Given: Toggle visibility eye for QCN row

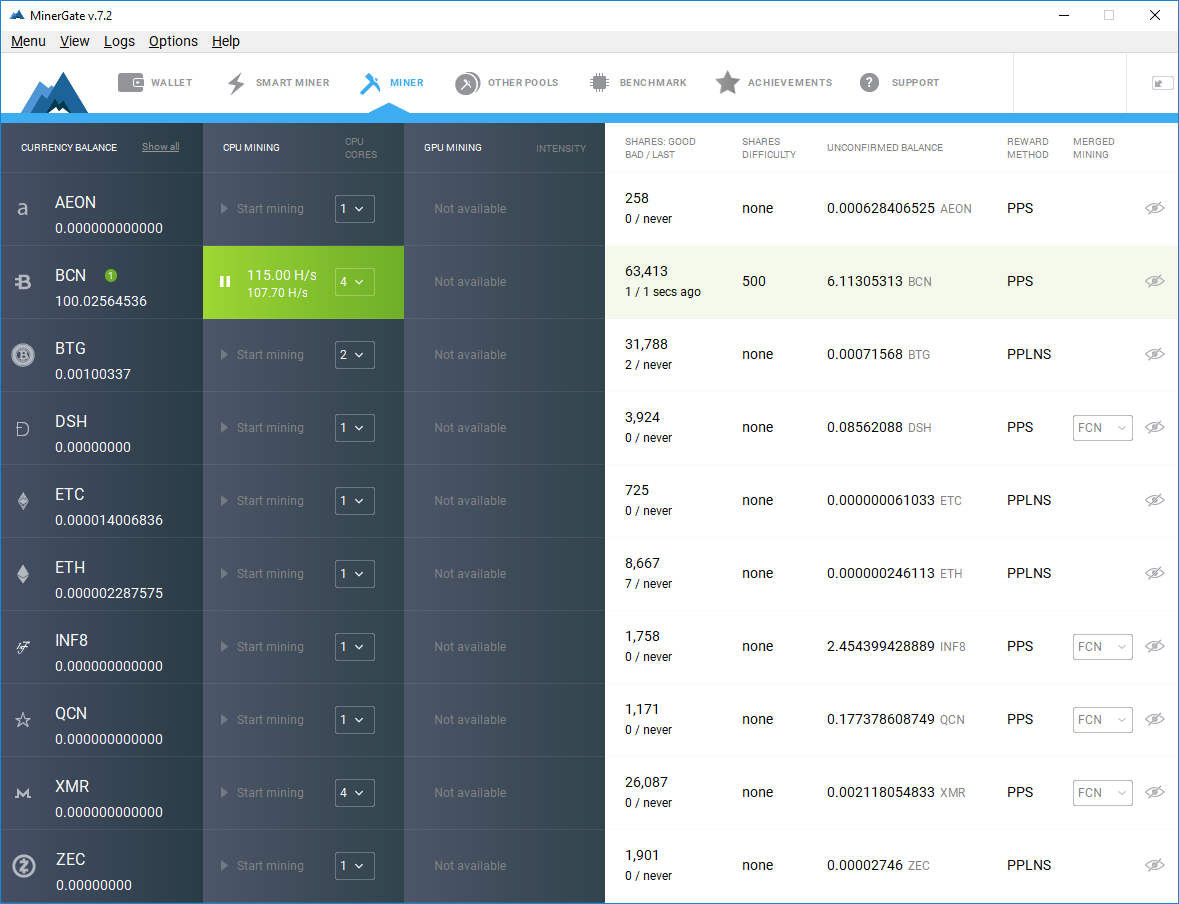Looking at the screenshot, I should (1155, 719).
